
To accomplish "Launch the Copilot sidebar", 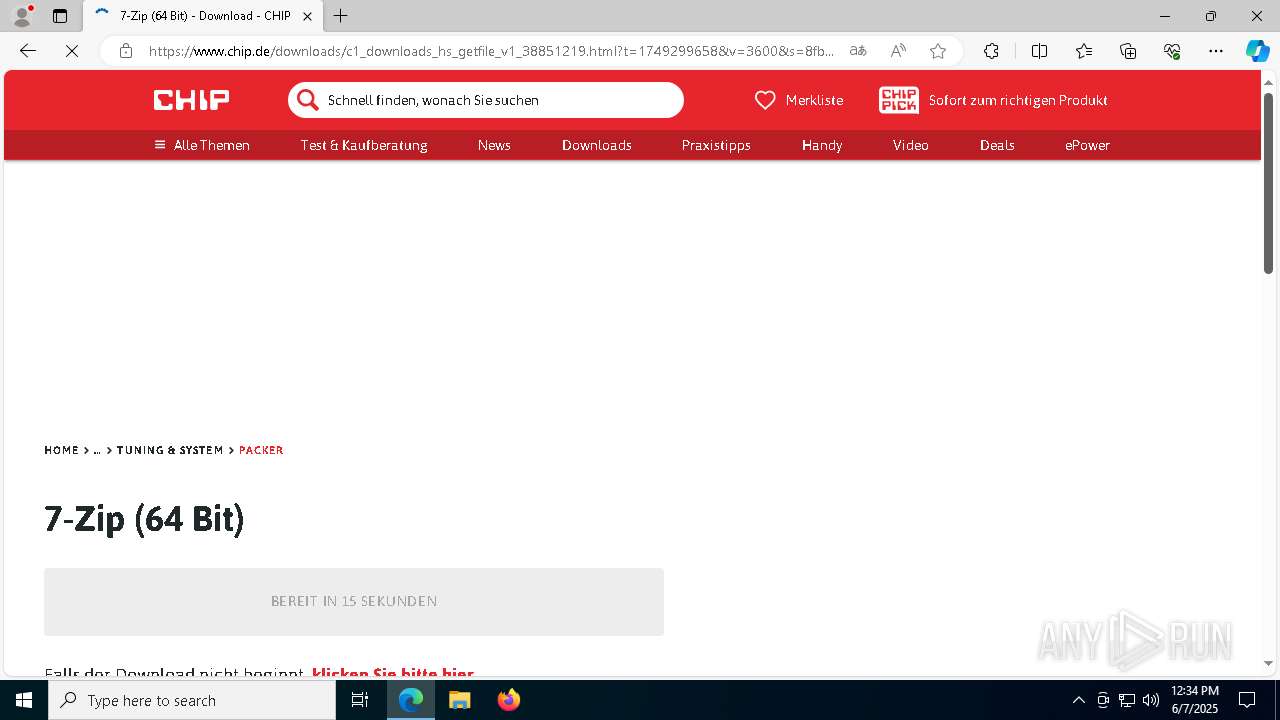I will (1257, 51).
